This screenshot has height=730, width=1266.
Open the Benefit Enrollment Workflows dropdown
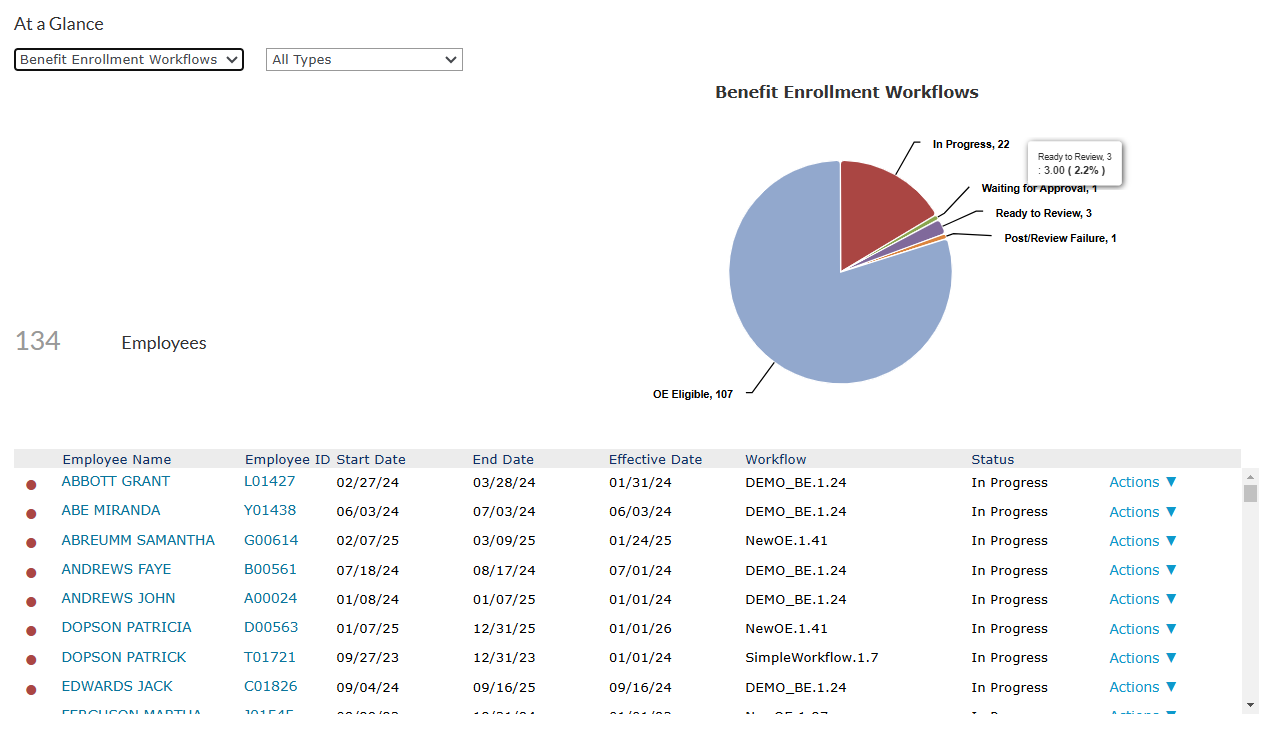pyautogui.click(x=129, y=60)
